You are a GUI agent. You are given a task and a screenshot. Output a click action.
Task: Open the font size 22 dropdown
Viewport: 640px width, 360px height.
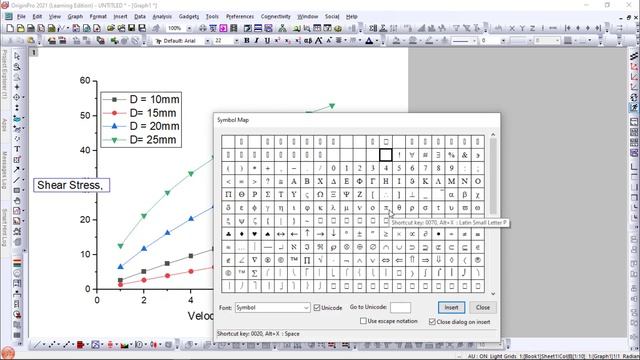coord(236,41)
